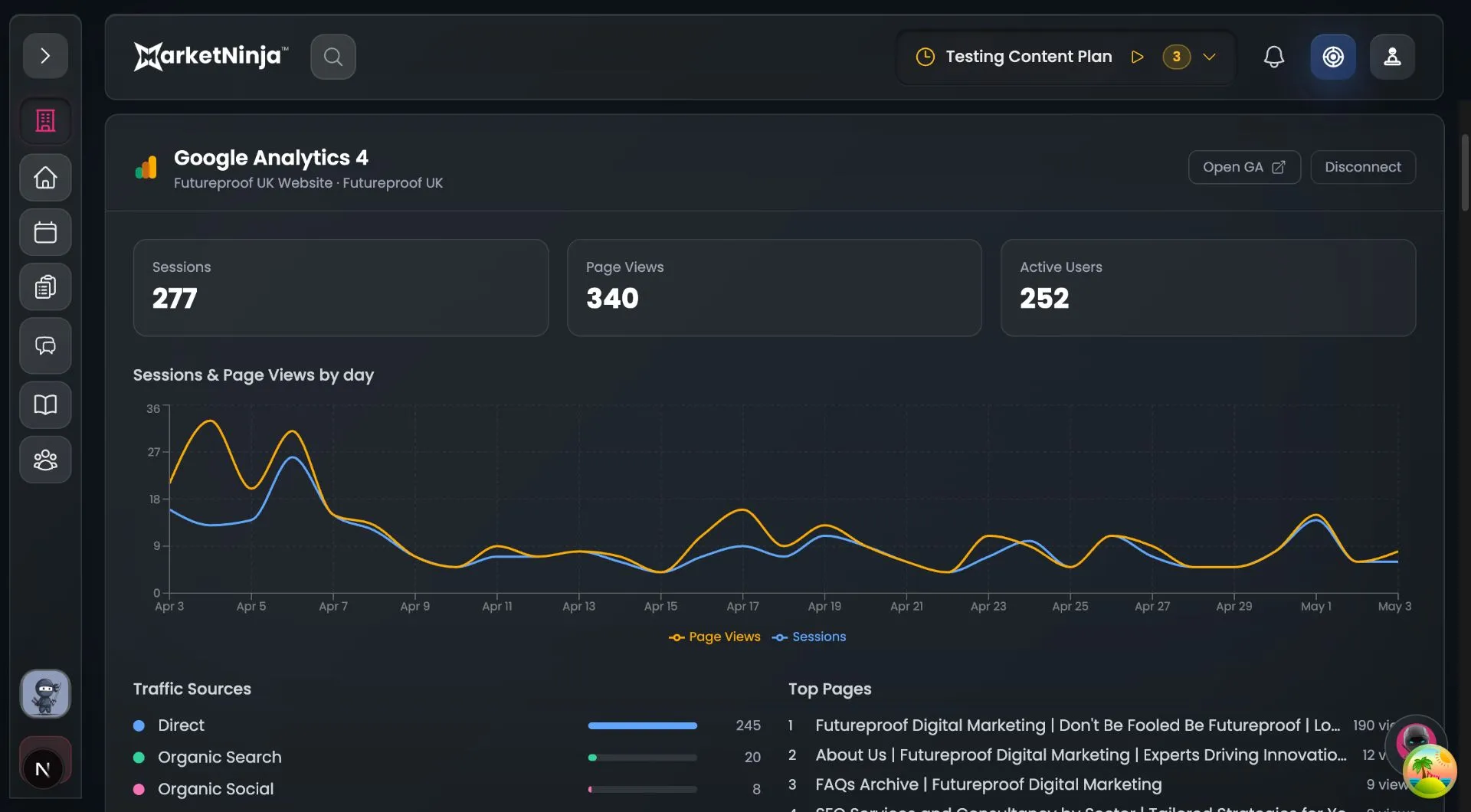Click the blue dot beside Direct
Viewport: 1471px width, 812px height.
point(139,725)
